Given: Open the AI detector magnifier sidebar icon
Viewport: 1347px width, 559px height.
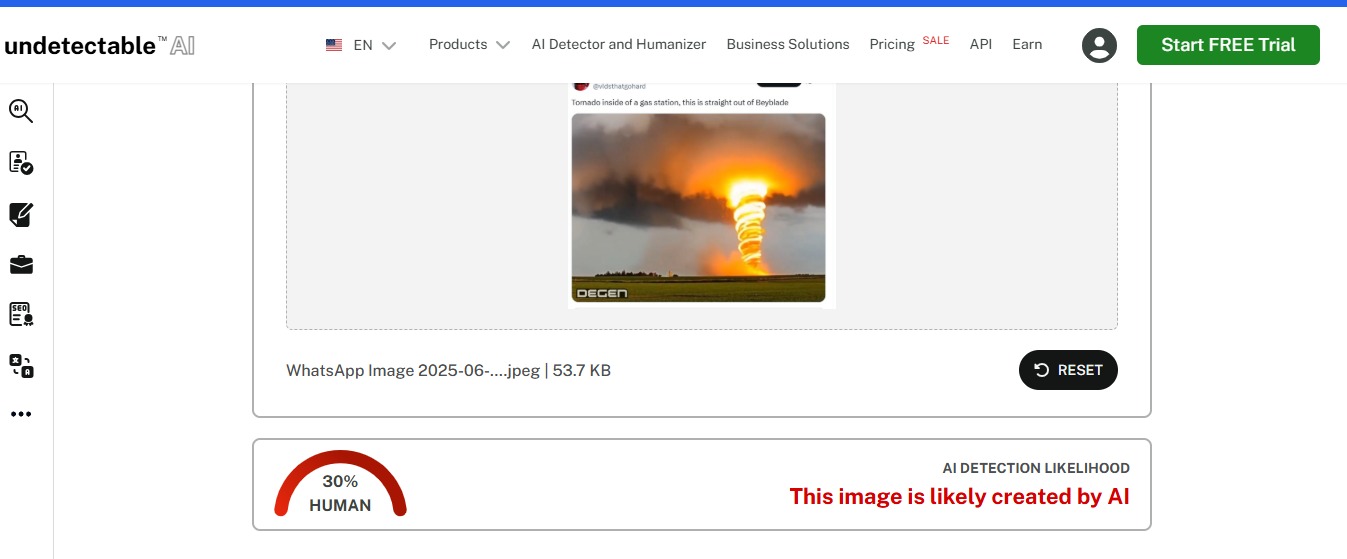Looking at the screenshot, I should pos(21,111).
